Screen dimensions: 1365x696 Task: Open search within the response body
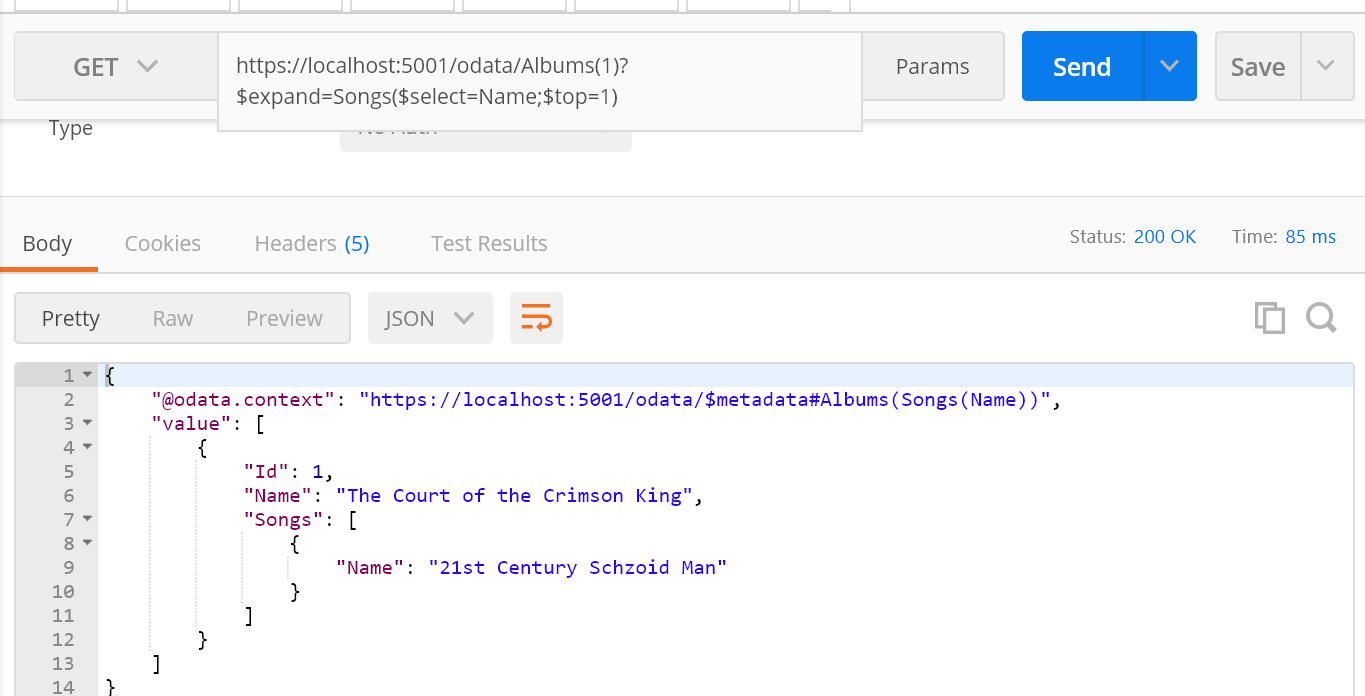pyautogui.click(x=1321, y=317)
